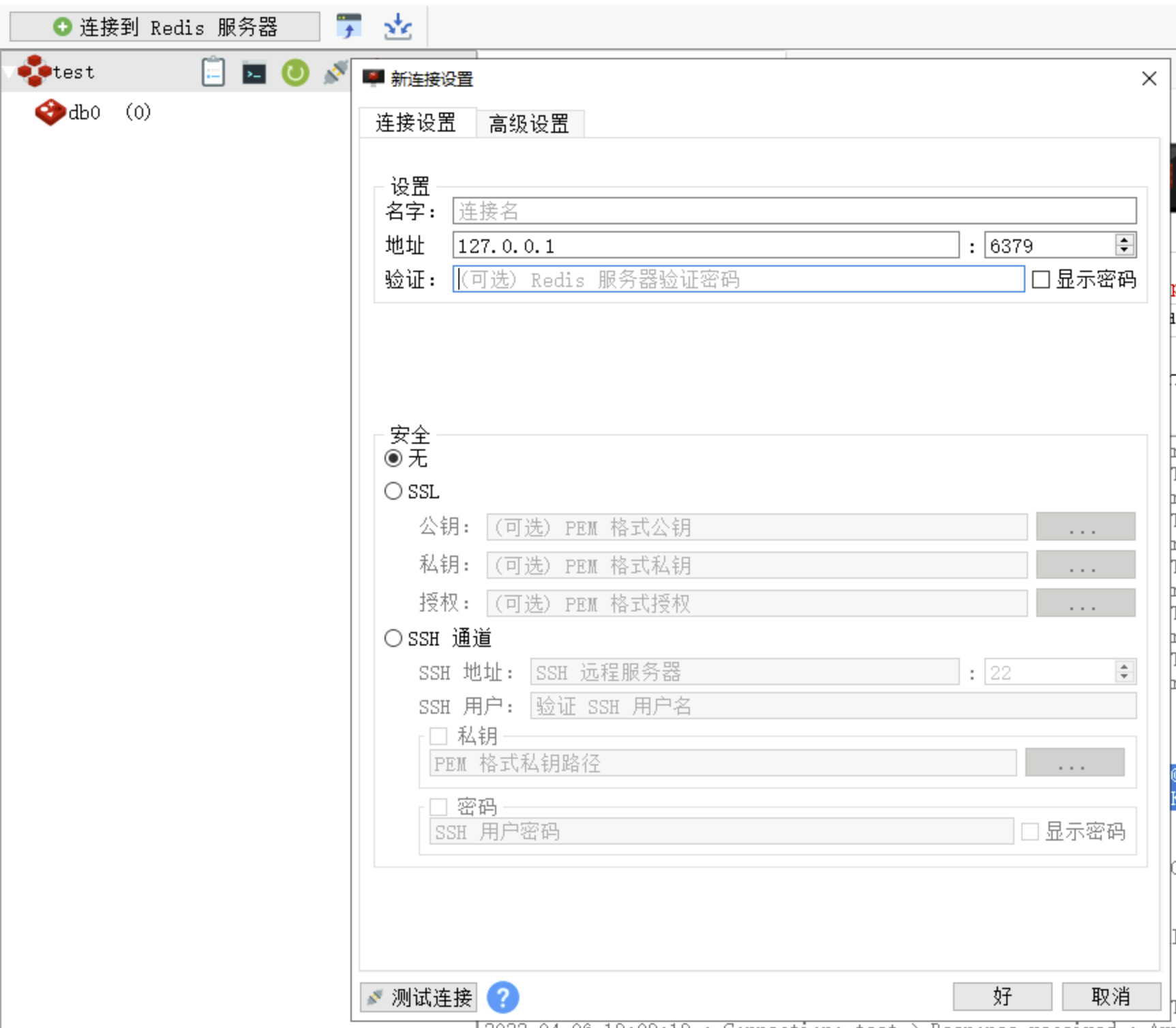Viewport: 1176px width, 1028px height.
Task: Click the 公钥 PEM path field
Action: tap(757, 527)
